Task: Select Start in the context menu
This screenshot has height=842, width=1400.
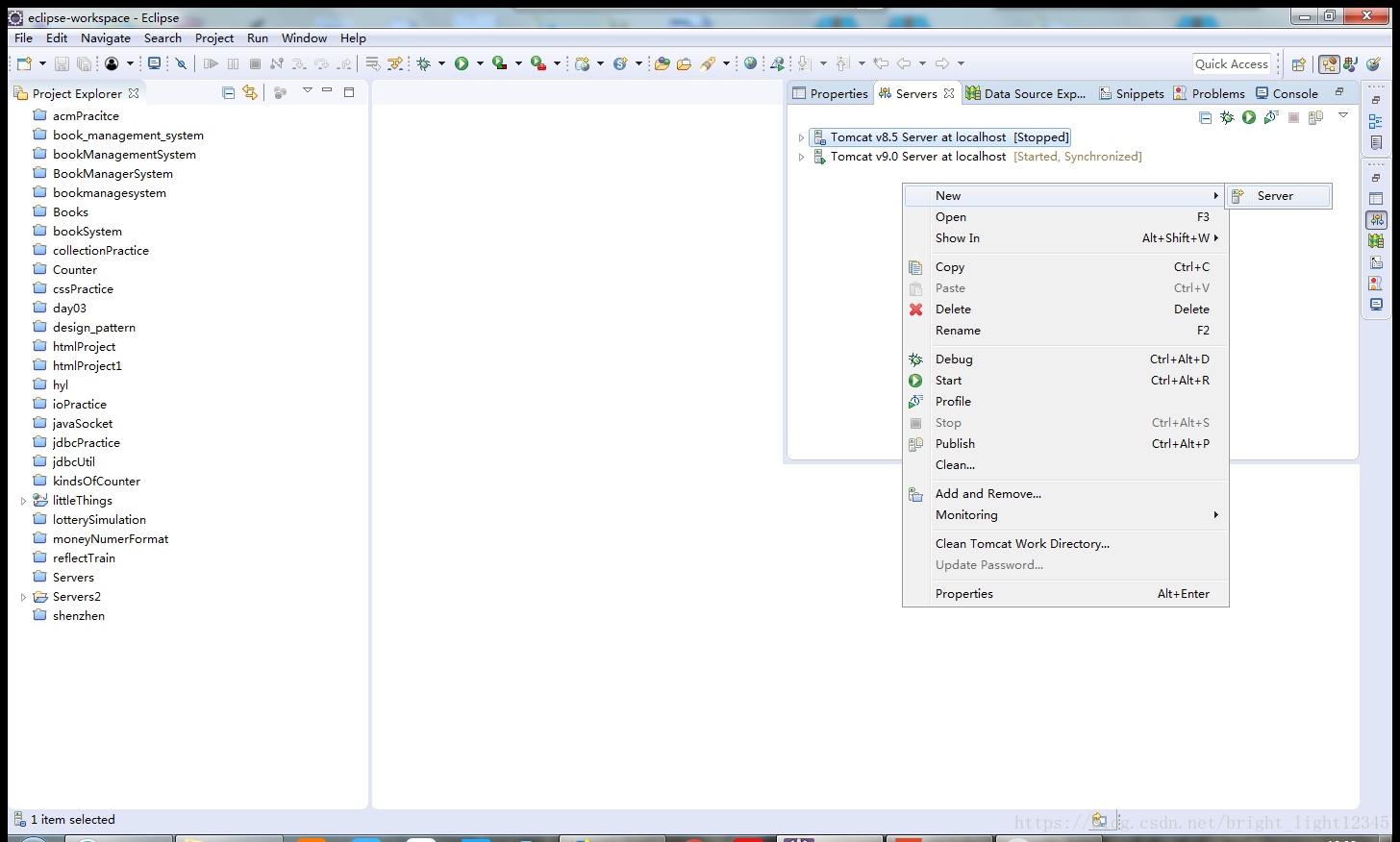Action: tap(1065, 381)
